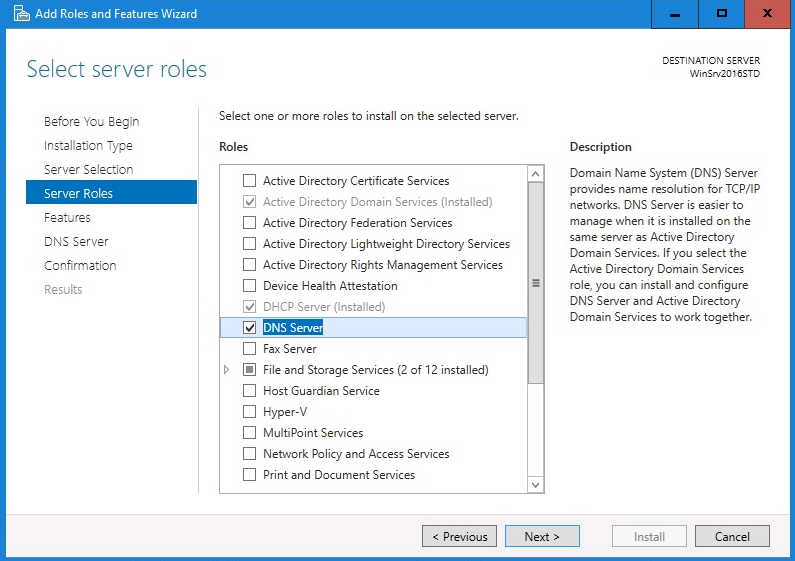The height and width of the screenshot is (561, 795).
Task: Select Print and Document Services checkbox
Action: (x=250, y=475)
